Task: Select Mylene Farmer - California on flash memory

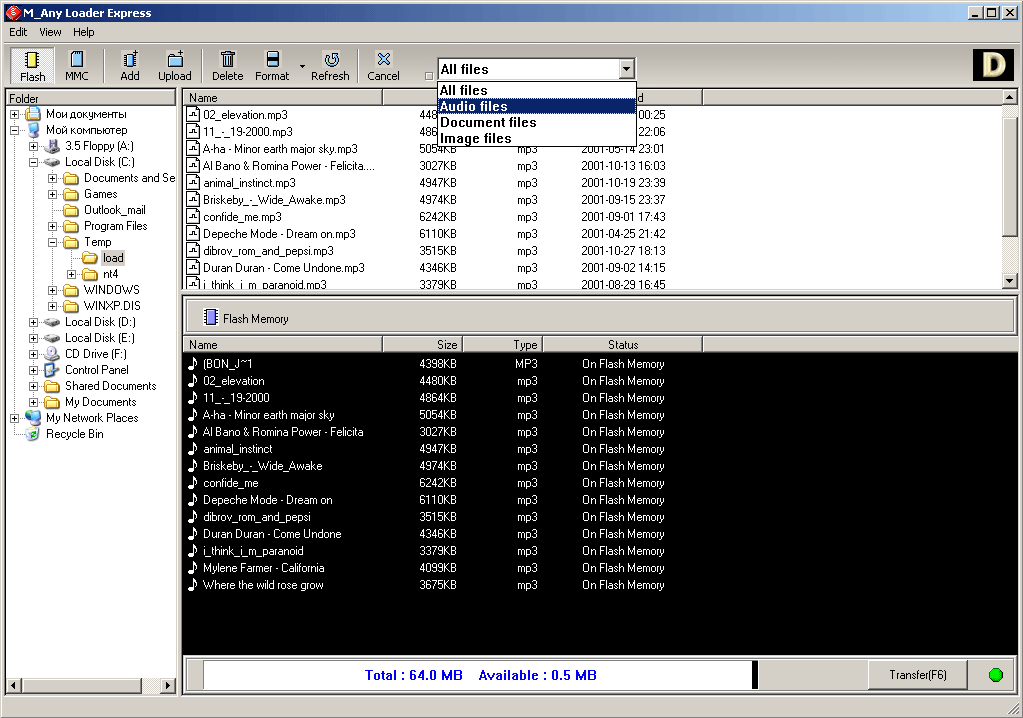Action: pyautogui.click(x=263, y=568)
